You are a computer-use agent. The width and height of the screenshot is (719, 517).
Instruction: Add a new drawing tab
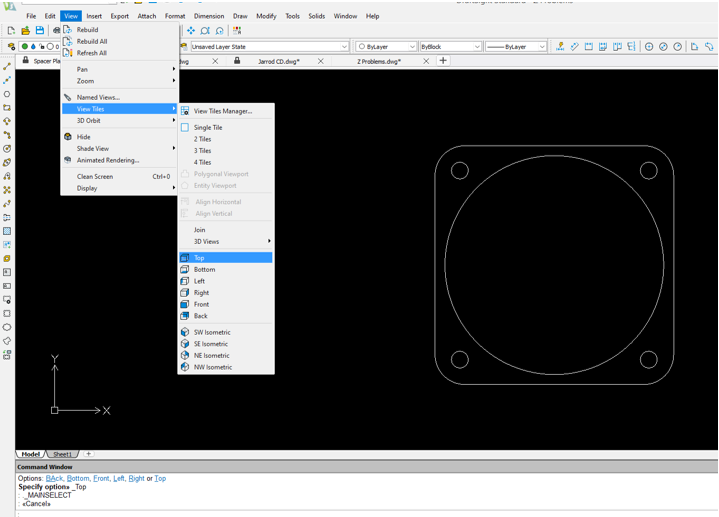coord(443,61)
